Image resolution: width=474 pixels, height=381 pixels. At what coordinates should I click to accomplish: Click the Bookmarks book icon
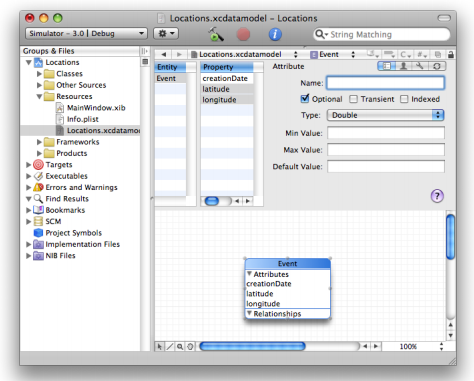pos(38,210)
